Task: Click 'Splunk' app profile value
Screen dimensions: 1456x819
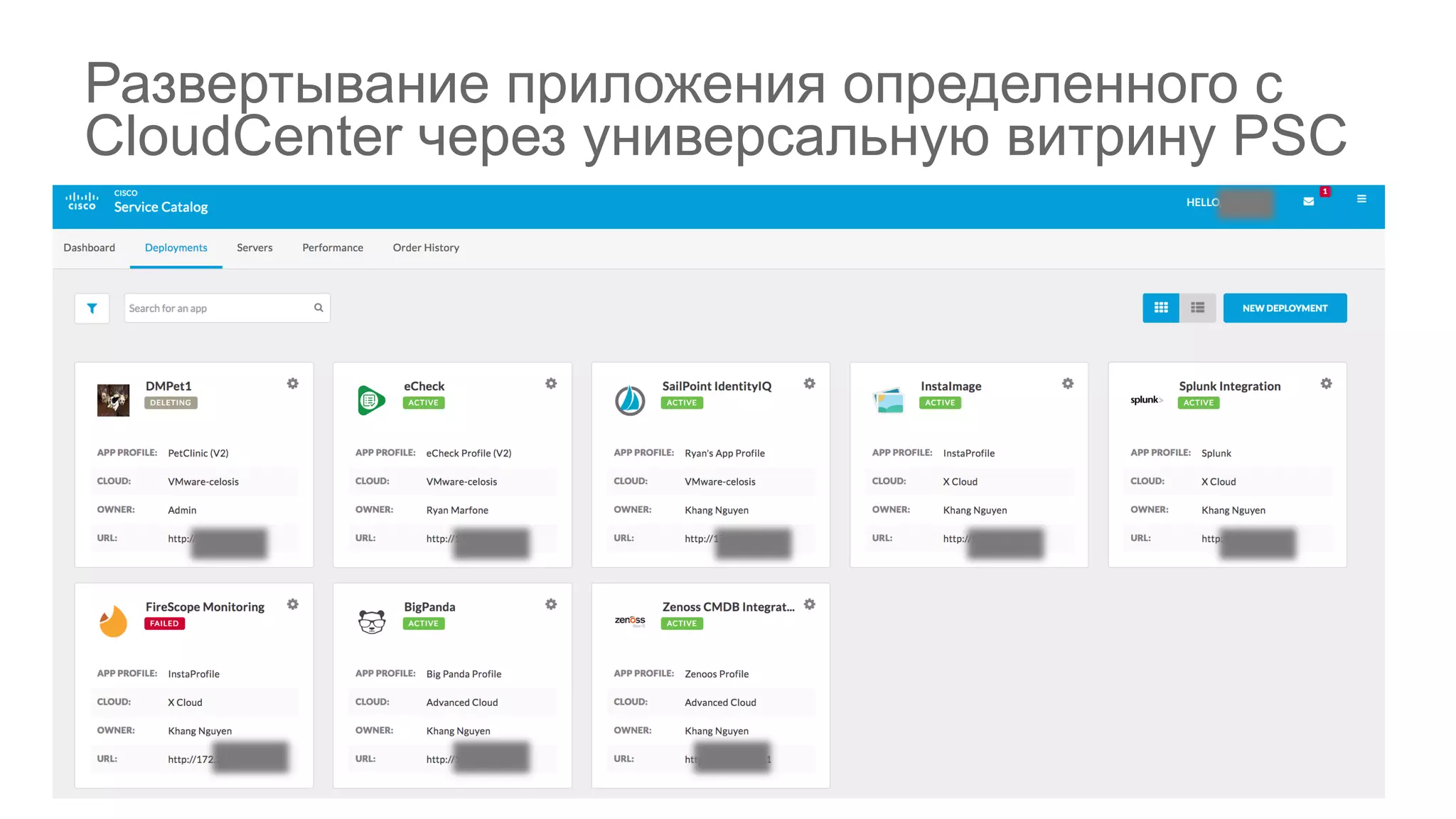Action: pos(1216,453)
